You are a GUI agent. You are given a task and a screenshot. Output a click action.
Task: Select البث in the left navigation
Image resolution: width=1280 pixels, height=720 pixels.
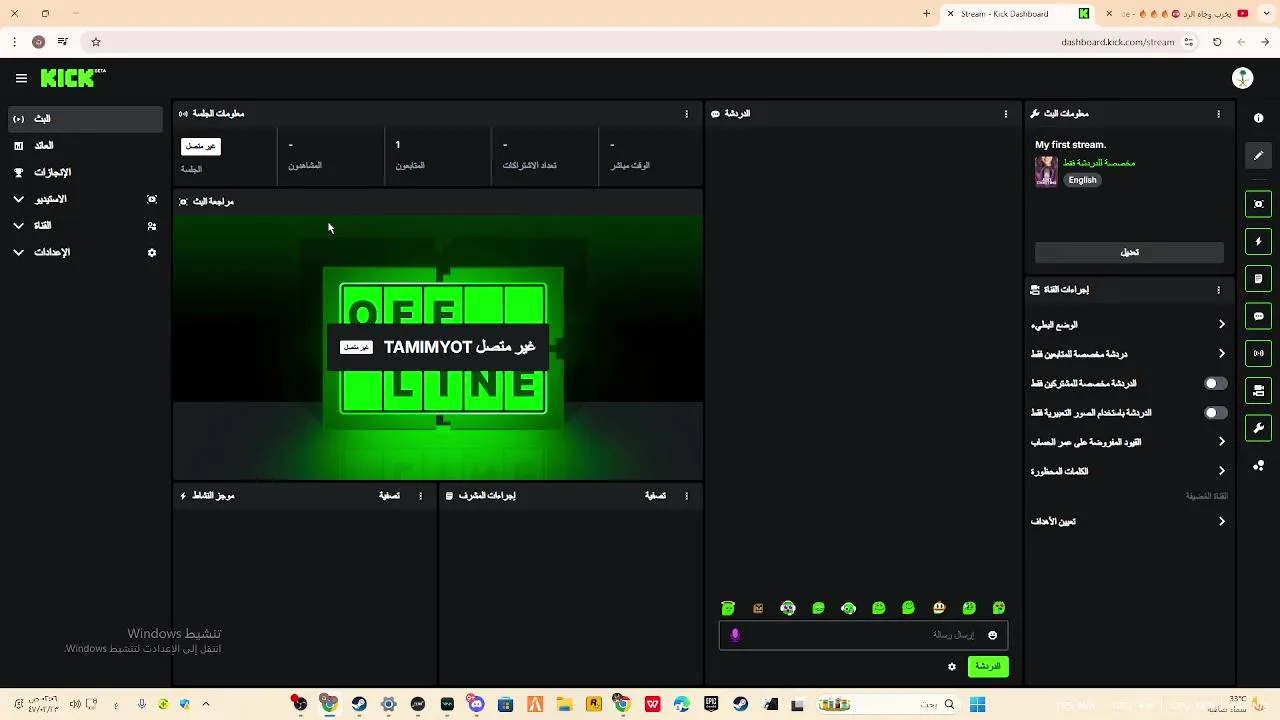coord(85,119)
